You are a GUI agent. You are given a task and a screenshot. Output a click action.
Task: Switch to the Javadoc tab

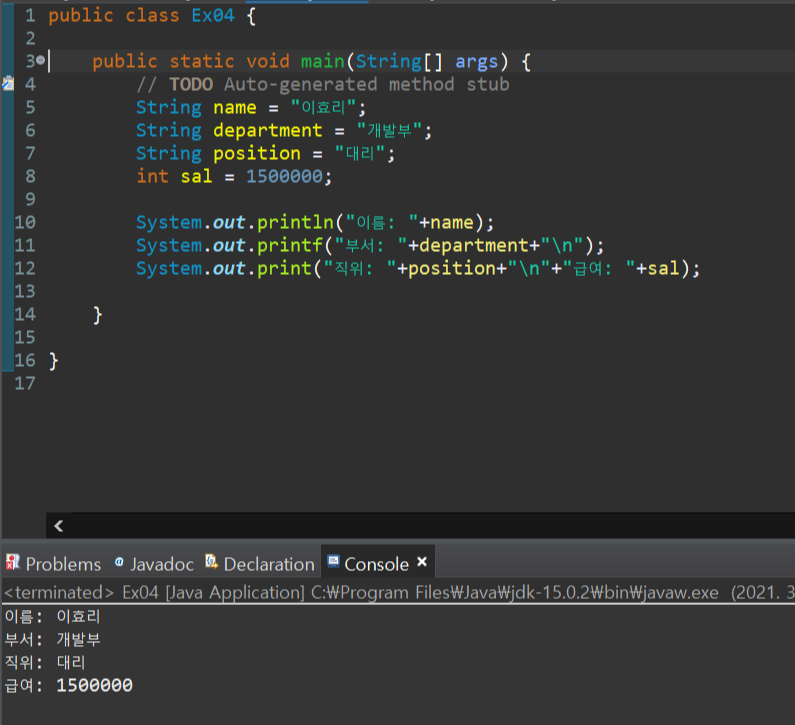pos(154,564)
